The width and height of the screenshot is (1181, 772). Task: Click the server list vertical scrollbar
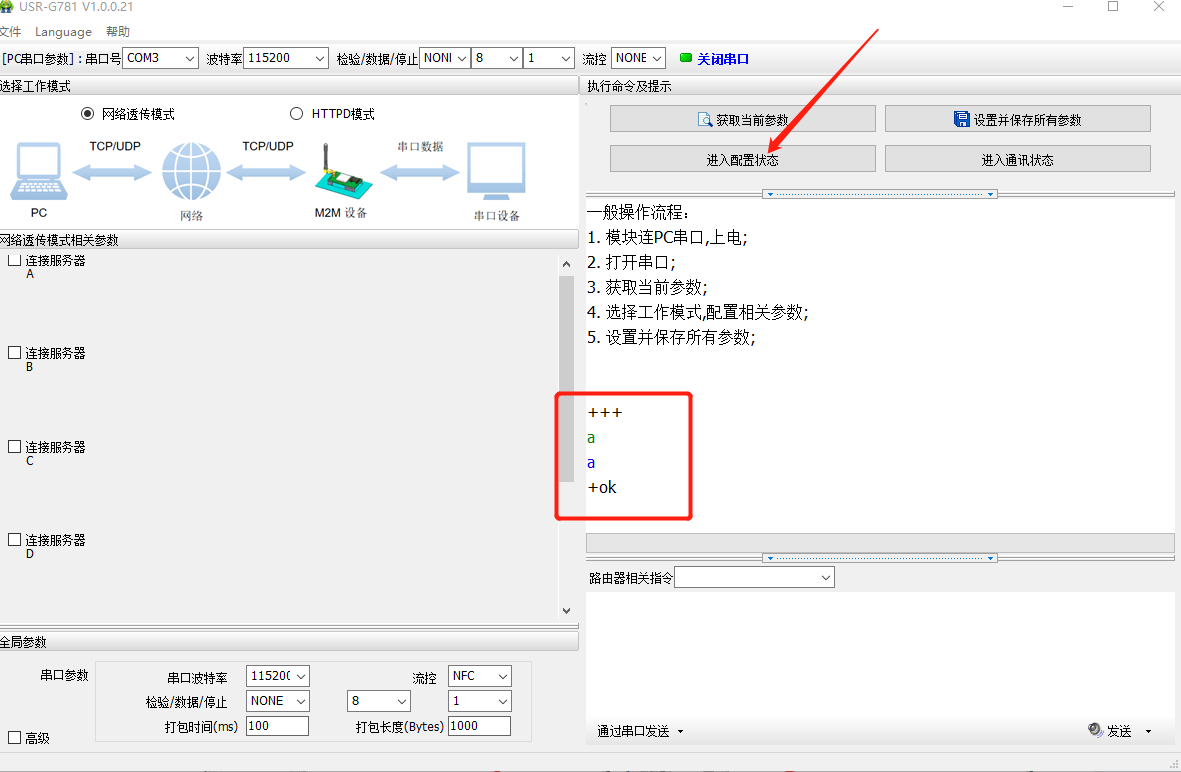[567, 380]
